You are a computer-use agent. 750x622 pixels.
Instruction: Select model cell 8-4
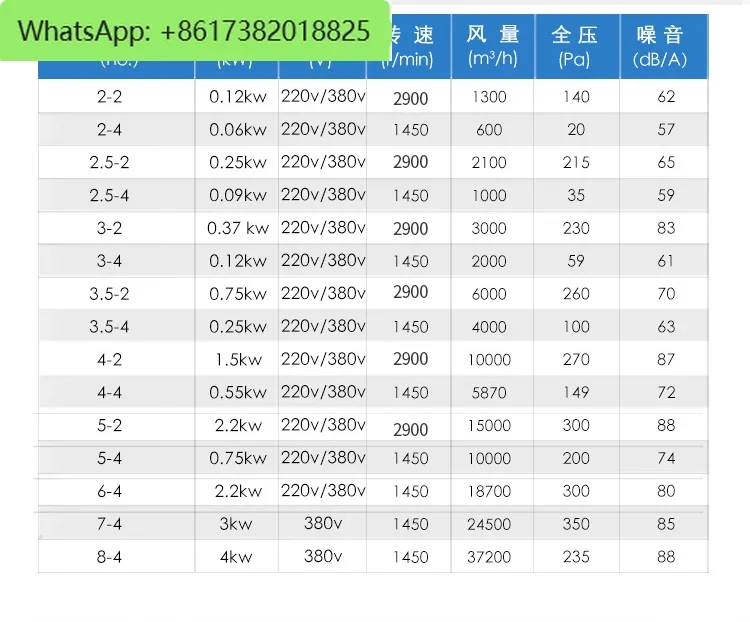point(110,556)
